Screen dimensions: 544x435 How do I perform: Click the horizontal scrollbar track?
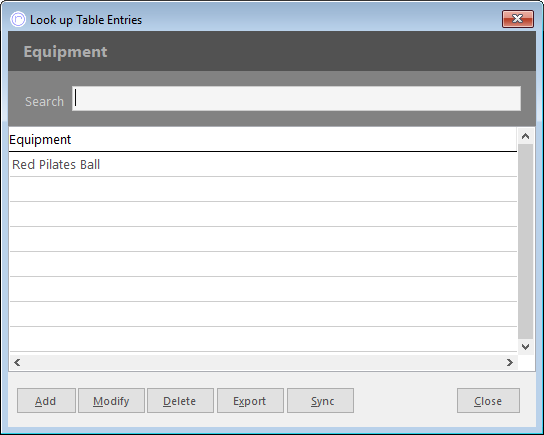tap(263, 362)
